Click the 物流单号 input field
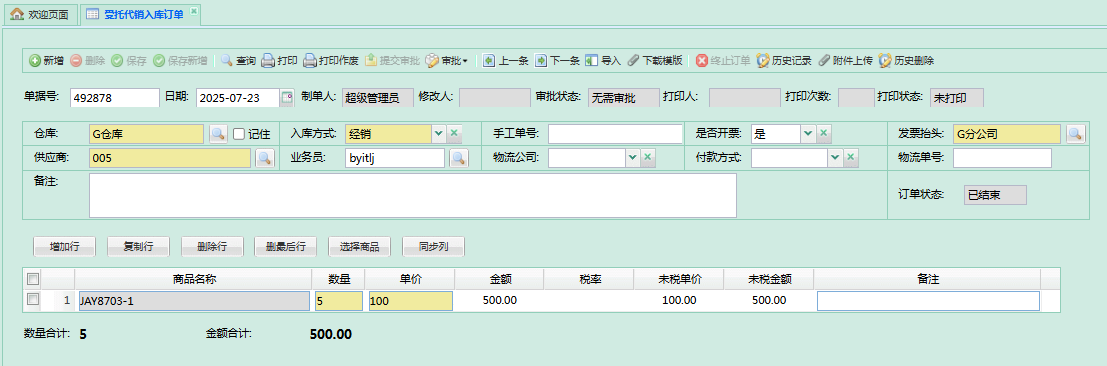 point(1002,158)
